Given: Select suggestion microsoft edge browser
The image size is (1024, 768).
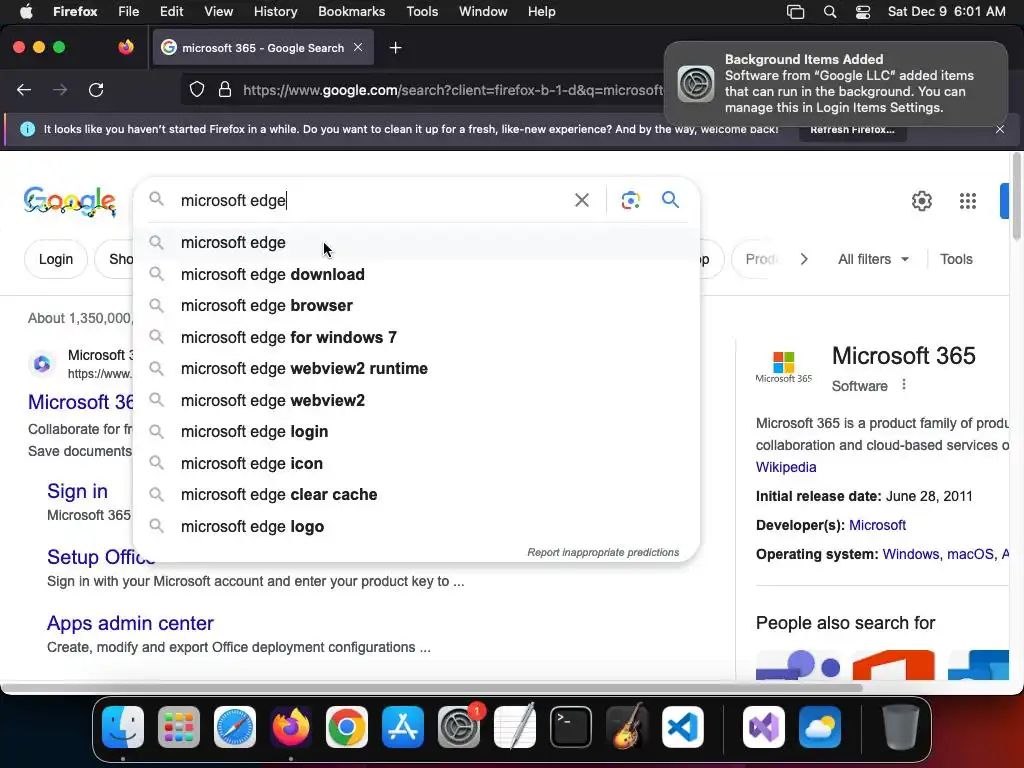Looking at the screenshot, I should pyautogui.click(x=416, y=306).
